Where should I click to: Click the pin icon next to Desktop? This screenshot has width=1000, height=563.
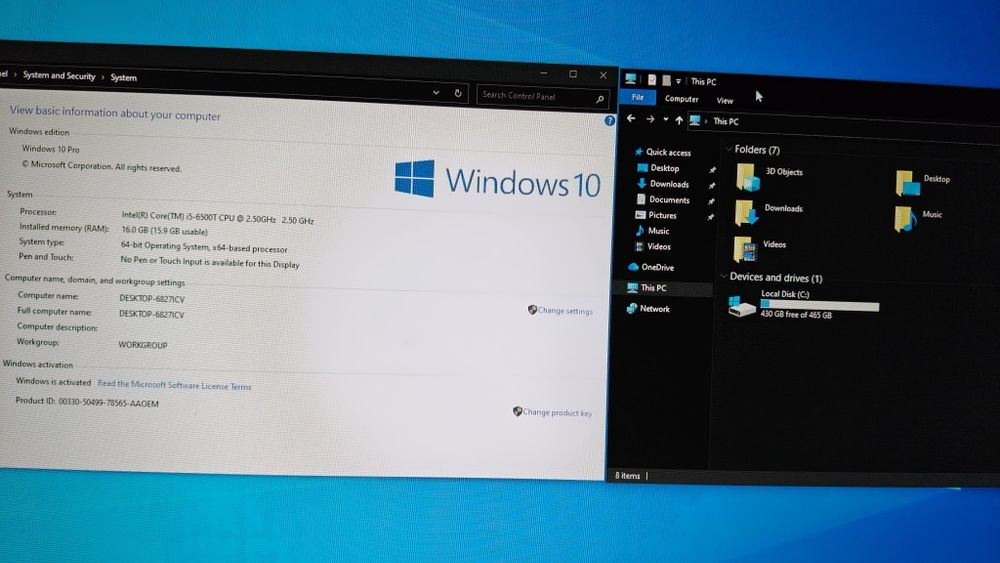coord(712,170)
